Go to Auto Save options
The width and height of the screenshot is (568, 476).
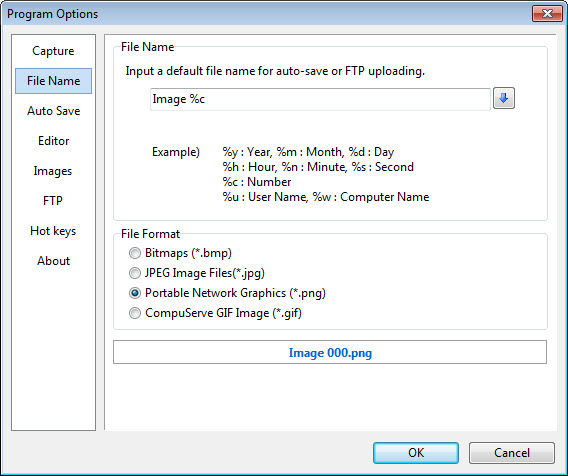coord(53,111)
